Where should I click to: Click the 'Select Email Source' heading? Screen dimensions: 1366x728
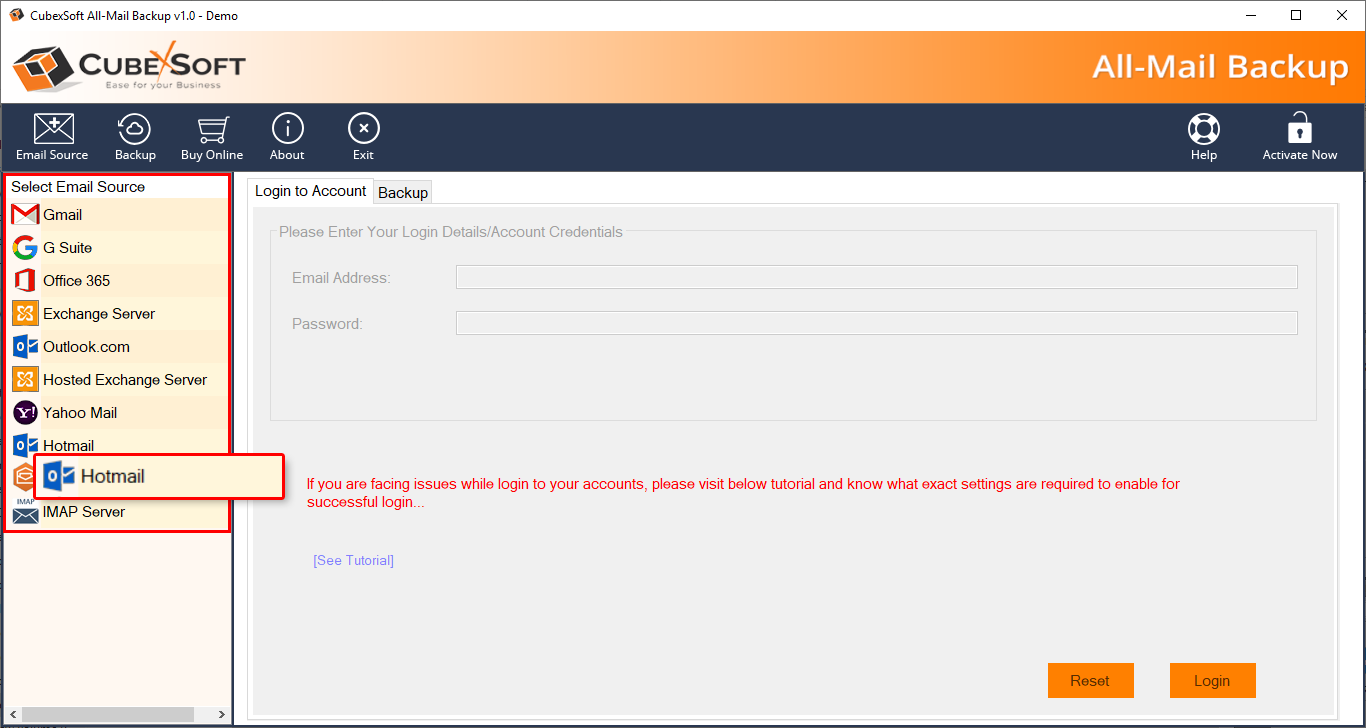78,187
